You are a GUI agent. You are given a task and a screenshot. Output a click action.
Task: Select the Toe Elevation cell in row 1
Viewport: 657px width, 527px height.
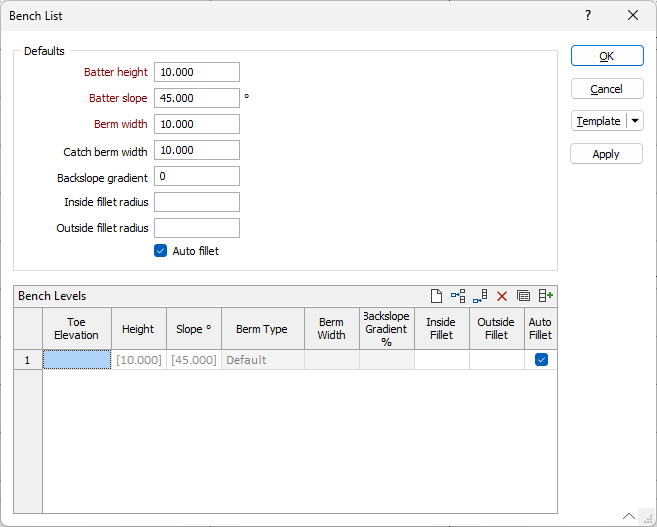pyautogui.click(x=77, y=360)
